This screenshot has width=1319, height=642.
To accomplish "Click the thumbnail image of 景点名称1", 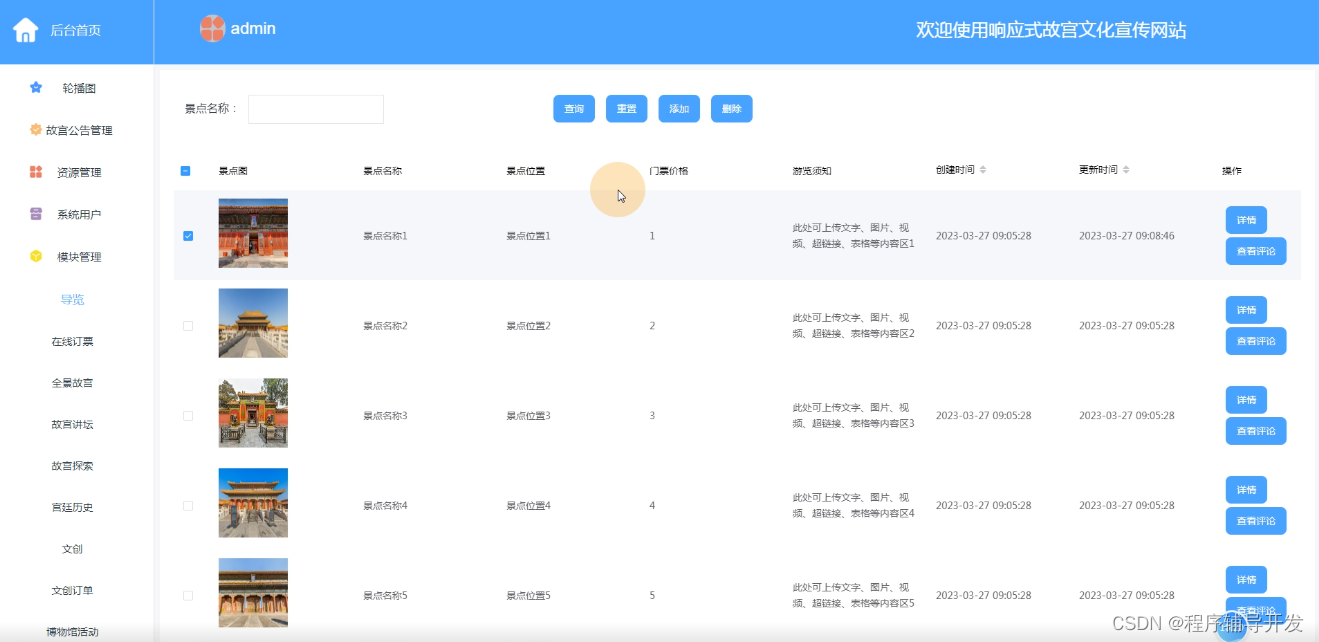I will 253,233.
